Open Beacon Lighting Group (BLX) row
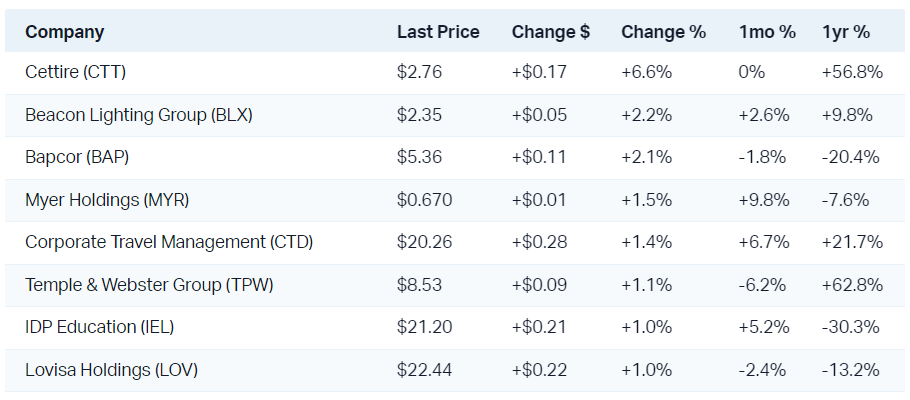The height and width of the screenshot is (400, 910). (x=139, y=114)
